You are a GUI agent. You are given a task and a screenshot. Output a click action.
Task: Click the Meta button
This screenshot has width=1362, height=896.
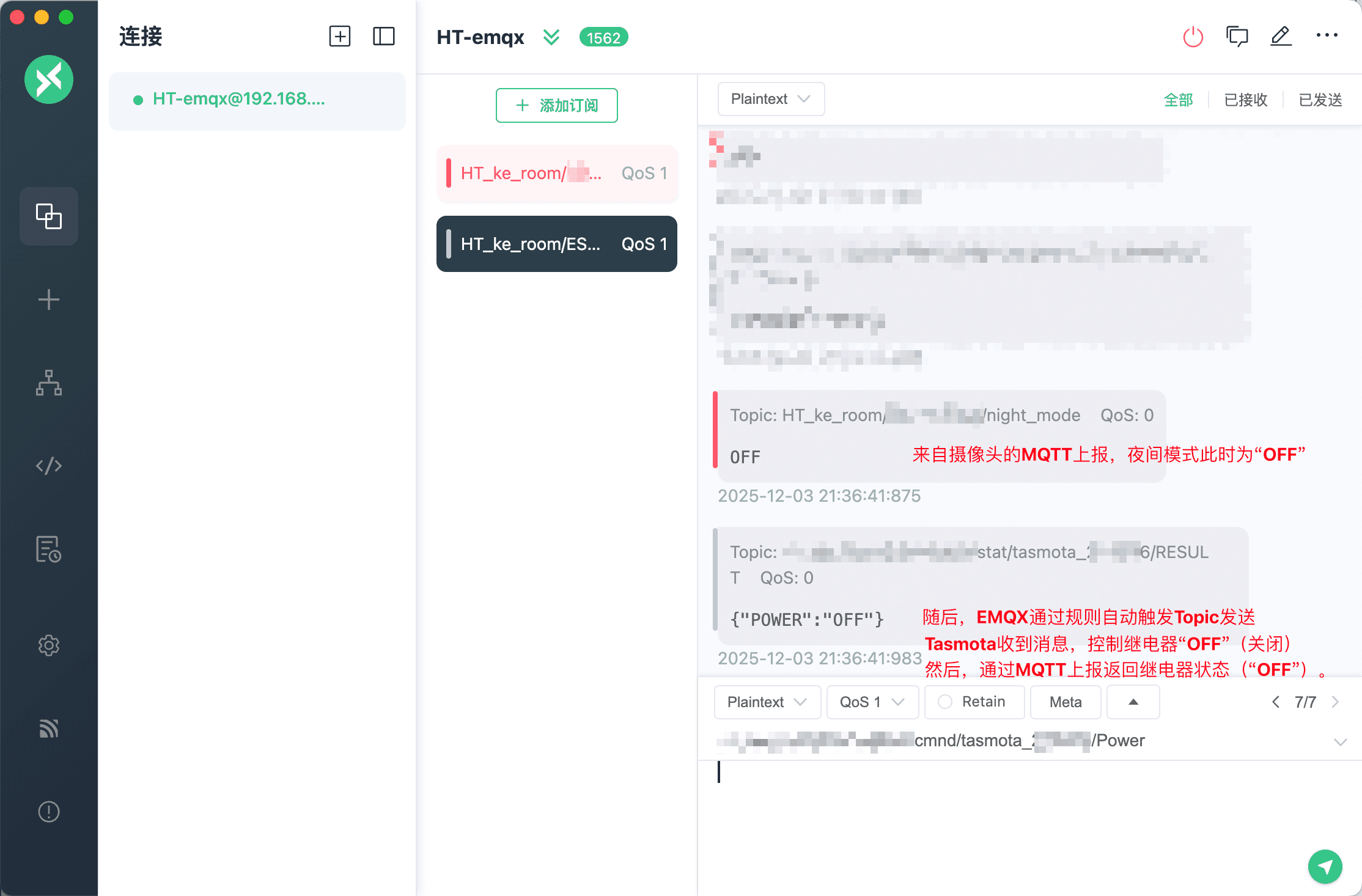(1065, 702)
